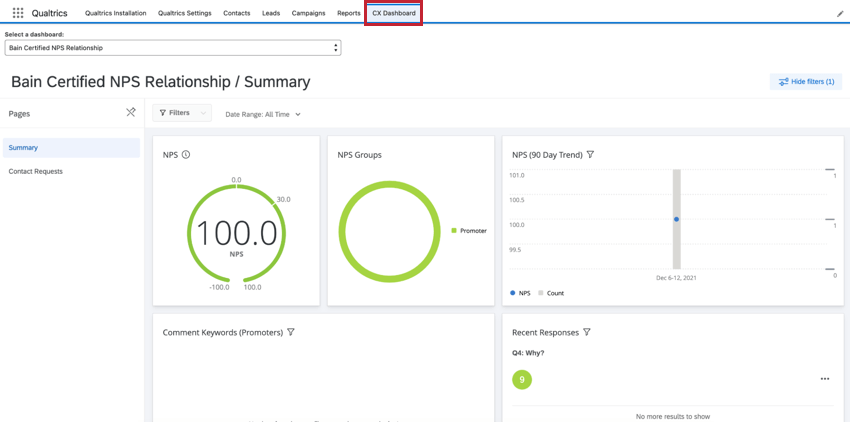Click the Hide filters (1) button
850x422 pixels.
coord(806,82)
